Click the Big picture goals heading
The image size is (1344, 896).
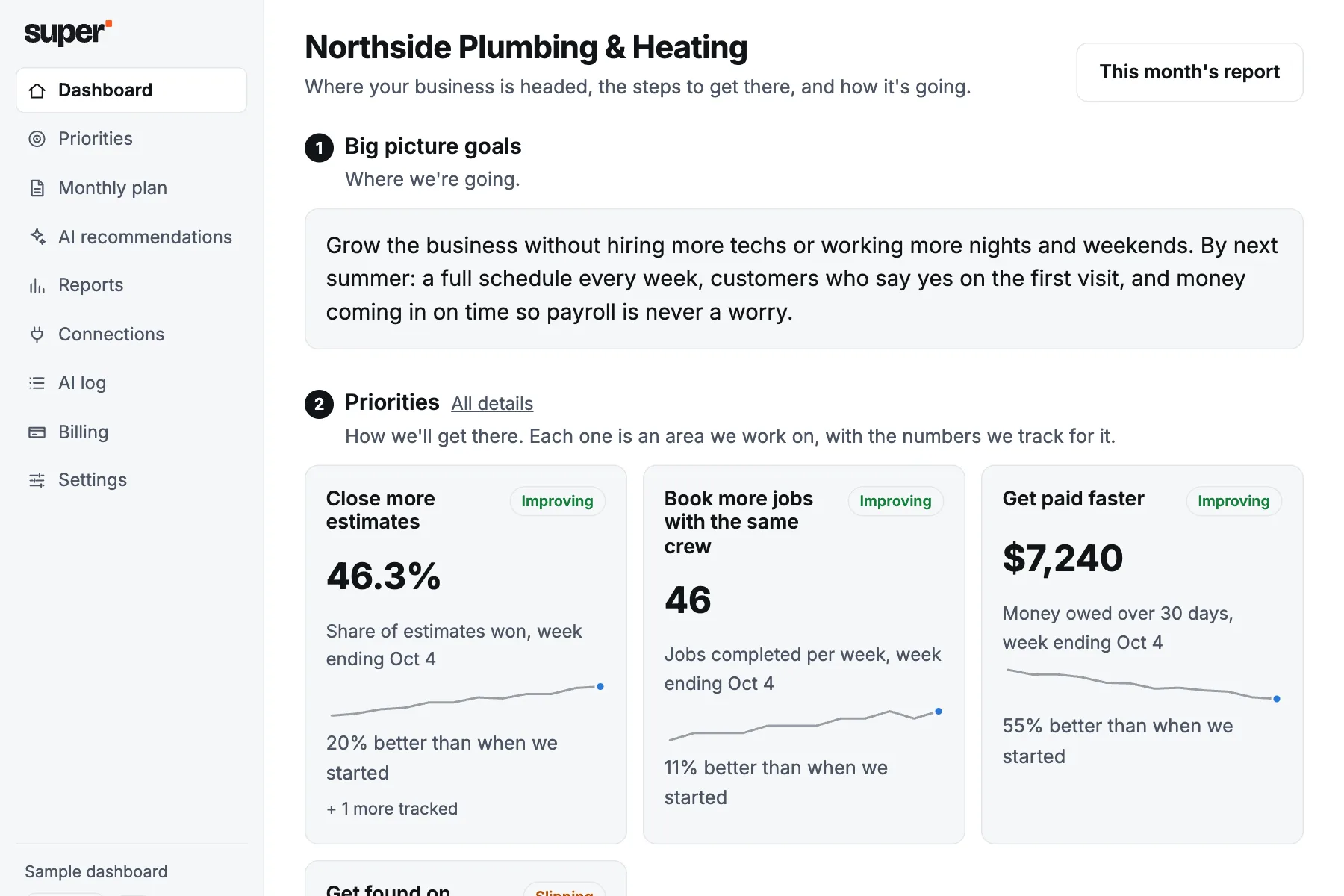433,146
